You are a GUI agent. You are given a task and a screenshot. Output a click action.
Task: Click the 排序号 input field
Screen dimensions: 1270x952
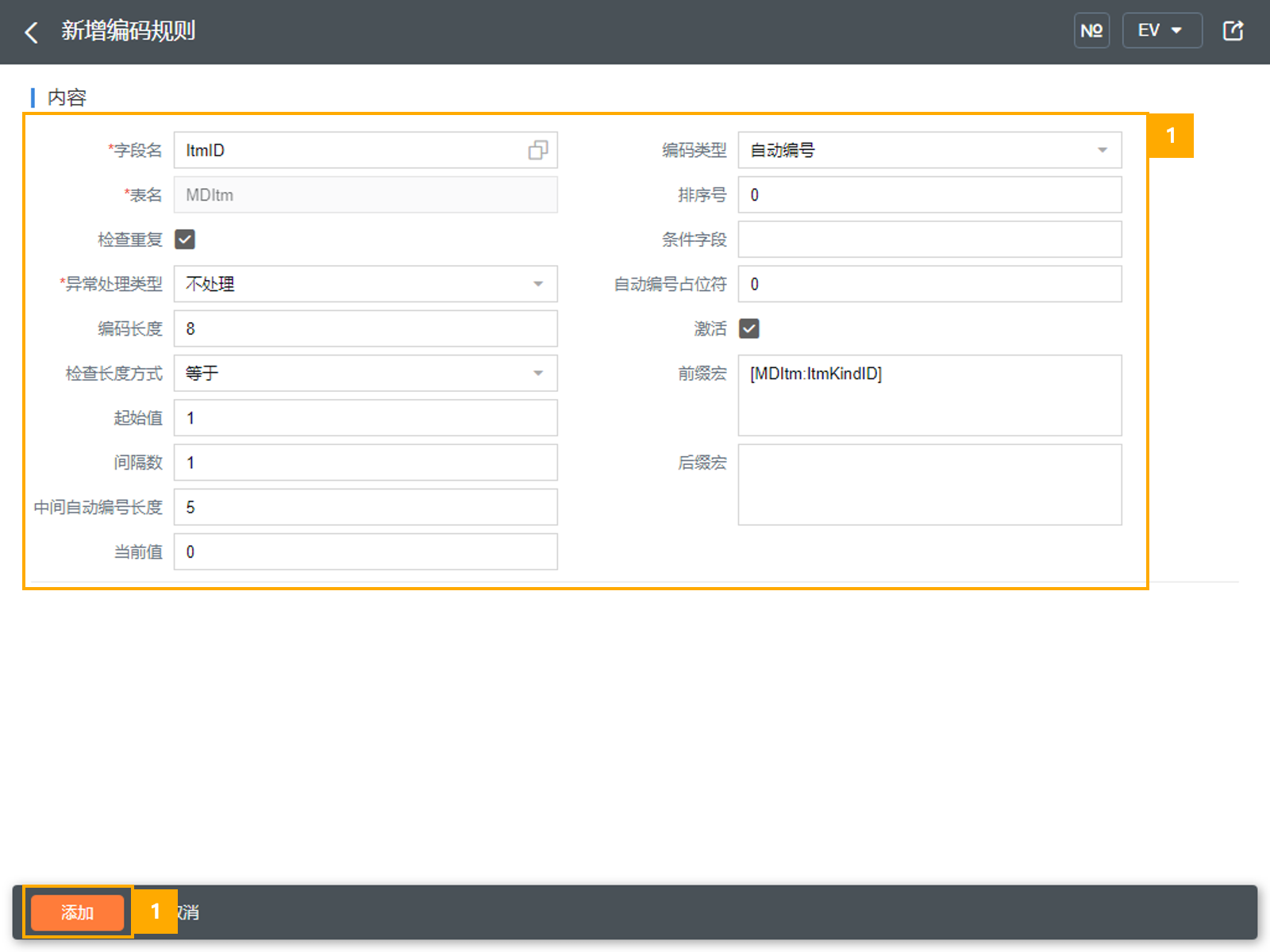(930, 194)
